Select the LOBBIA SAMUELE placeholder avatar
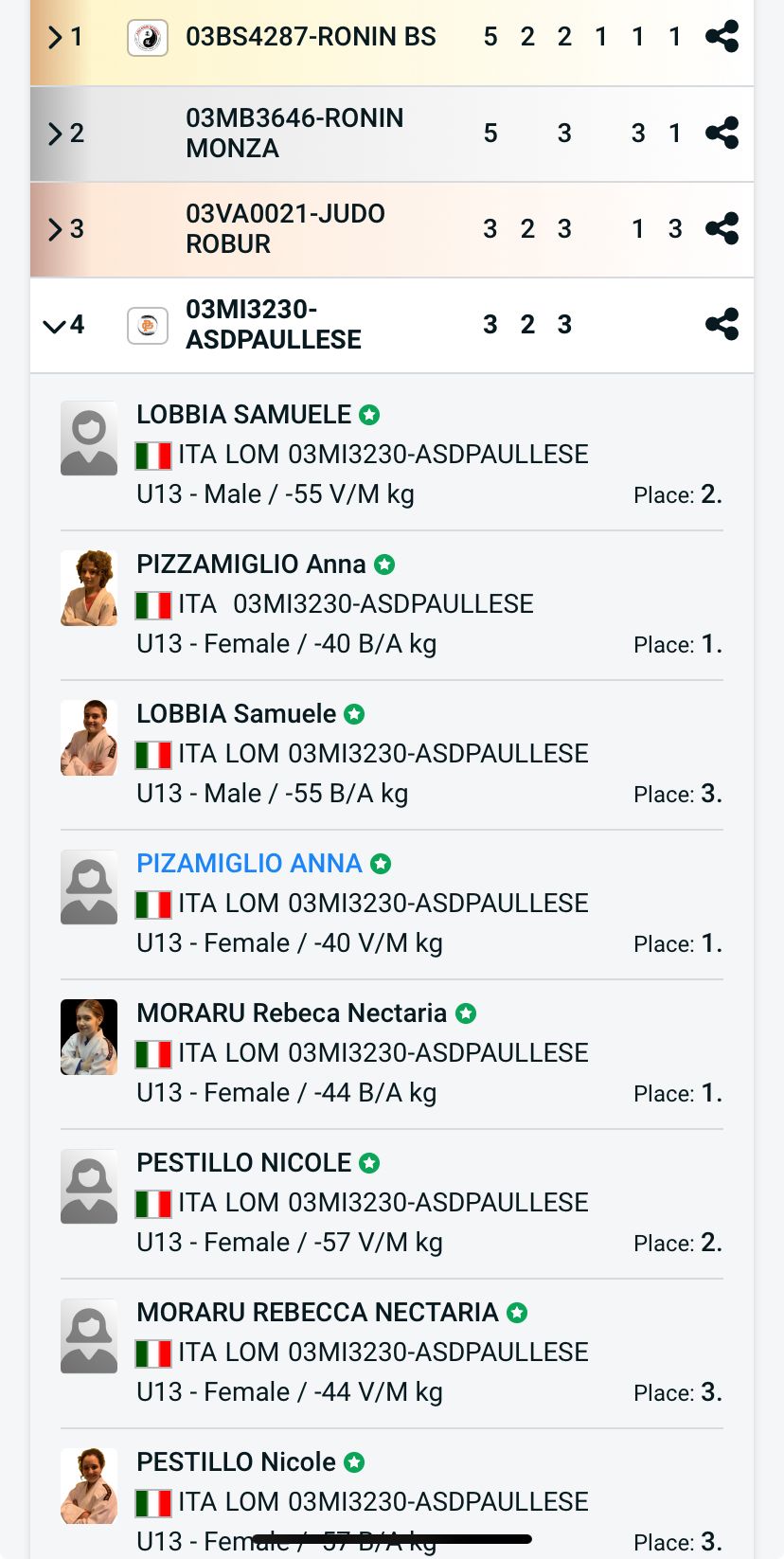 coord(89,439)
